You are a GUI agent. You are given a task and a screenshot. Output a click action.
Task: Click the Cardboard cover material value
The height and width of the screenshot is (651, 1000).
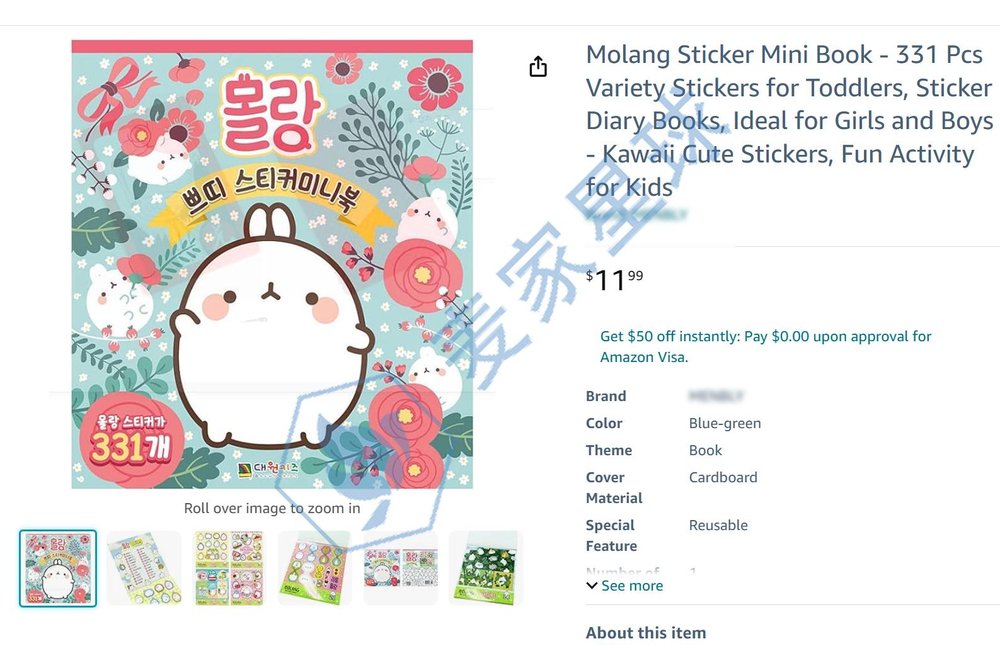pos(723,478)
